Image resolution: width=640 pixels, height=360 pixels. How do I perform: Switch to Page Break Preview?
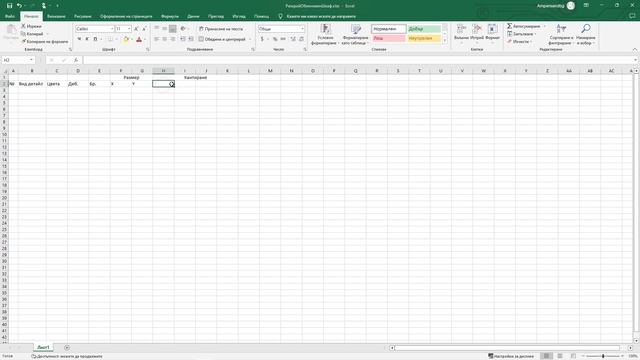point(573,356)
